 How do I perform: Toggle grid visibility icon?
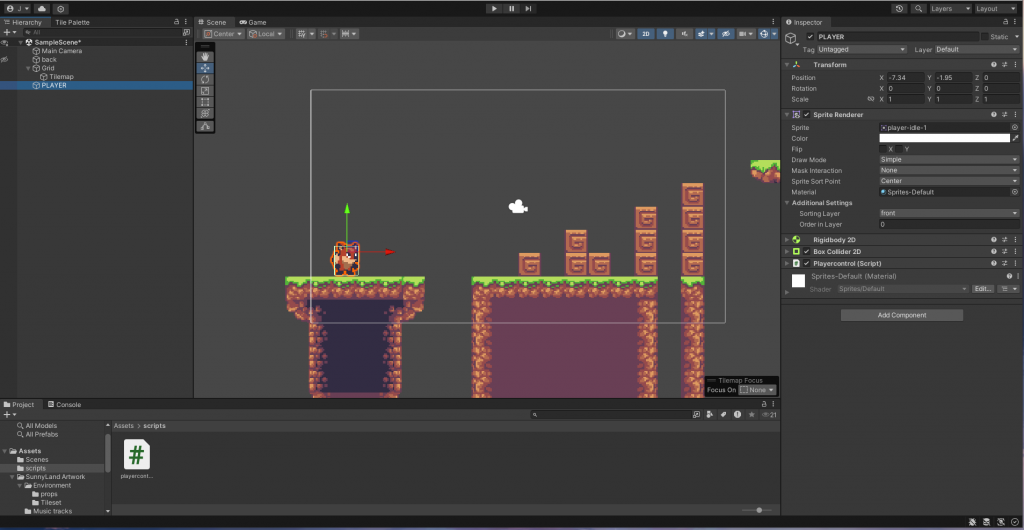304,34
